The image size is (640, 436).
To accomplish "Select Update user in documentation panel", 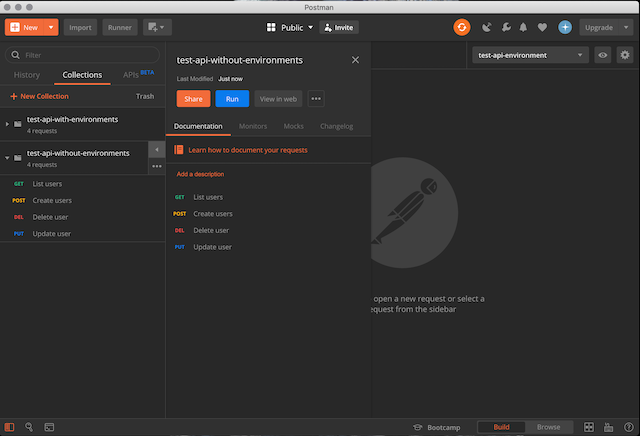I will click(212, 247).
